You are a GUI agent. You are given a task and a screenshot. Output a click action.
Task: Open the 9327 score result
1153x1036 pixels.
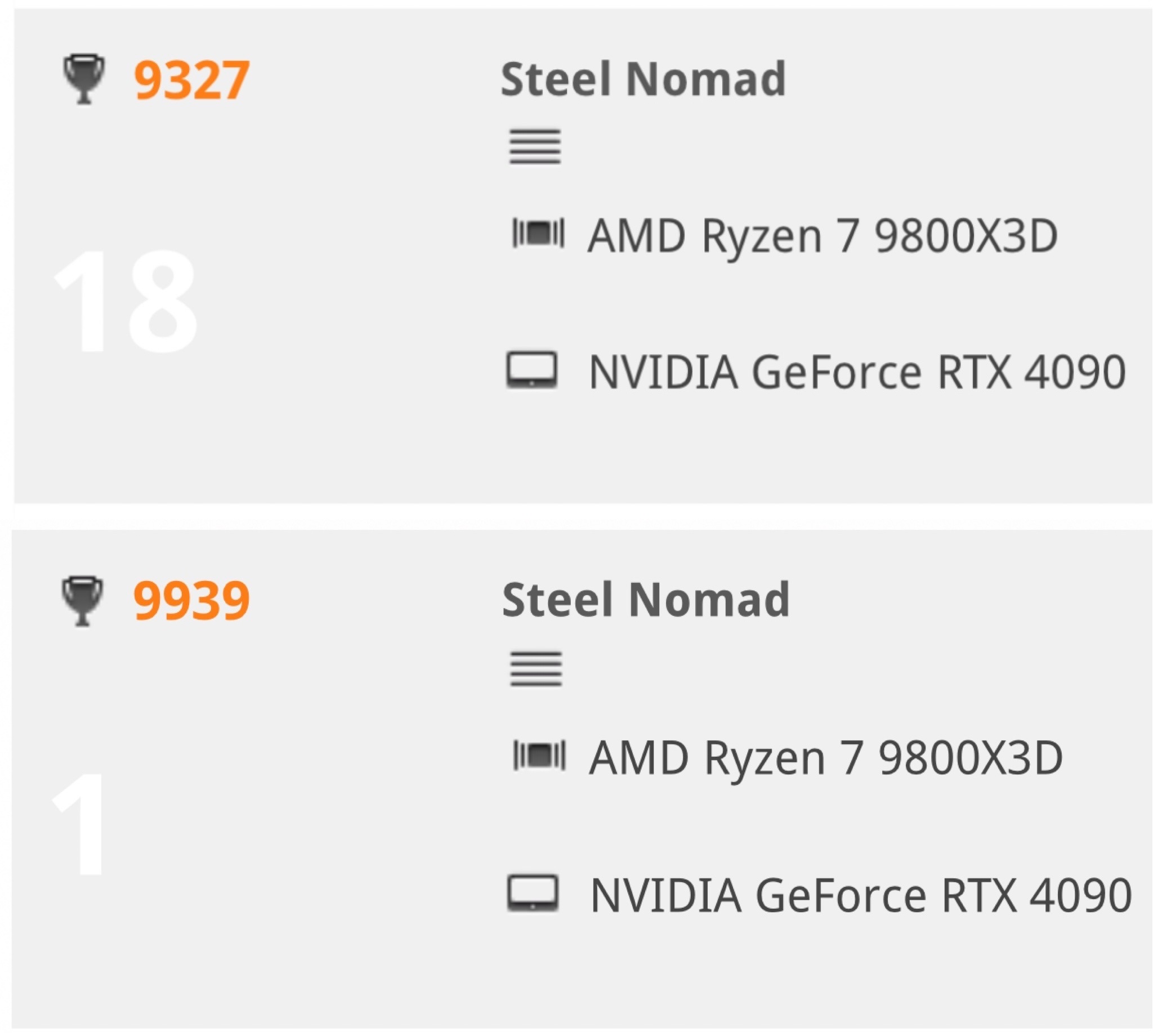pos(191,80)
